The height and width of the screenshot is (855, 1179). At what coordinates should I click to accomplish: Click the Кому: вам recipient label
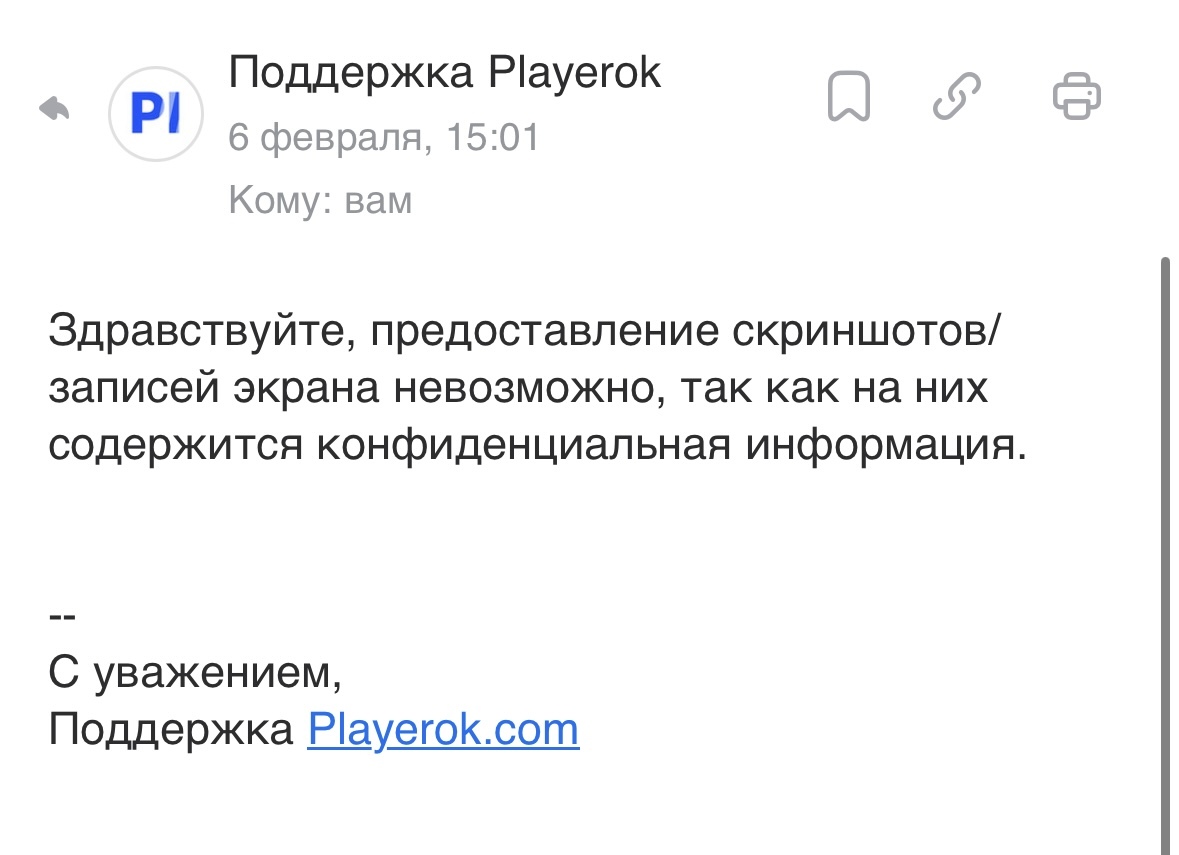pos(320,198)
